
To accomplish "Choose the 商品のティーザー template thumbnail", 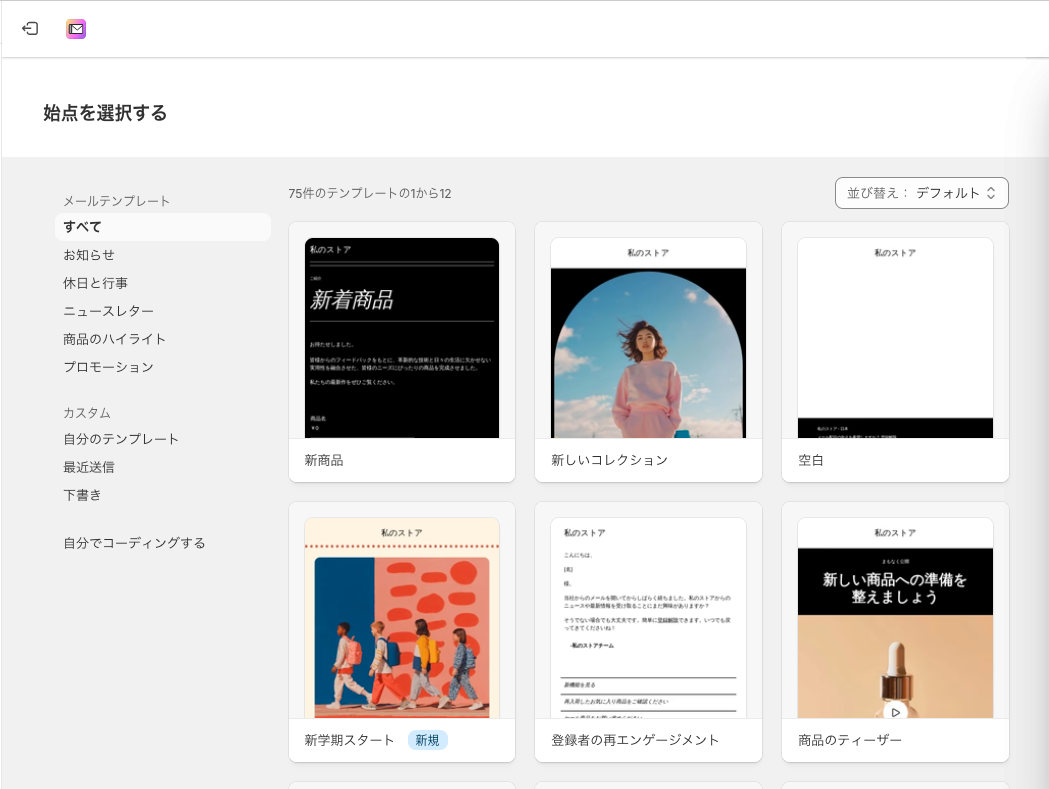I will pyautogui.click(x=895, y=618).
